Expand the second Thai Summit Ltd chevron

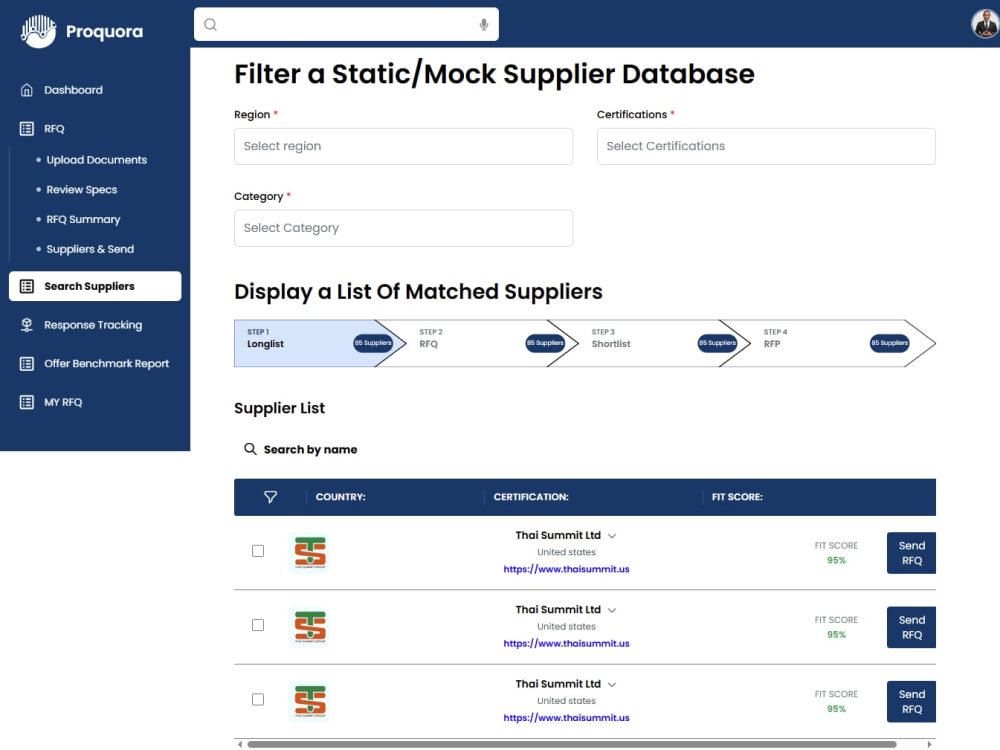click(612, 610)
